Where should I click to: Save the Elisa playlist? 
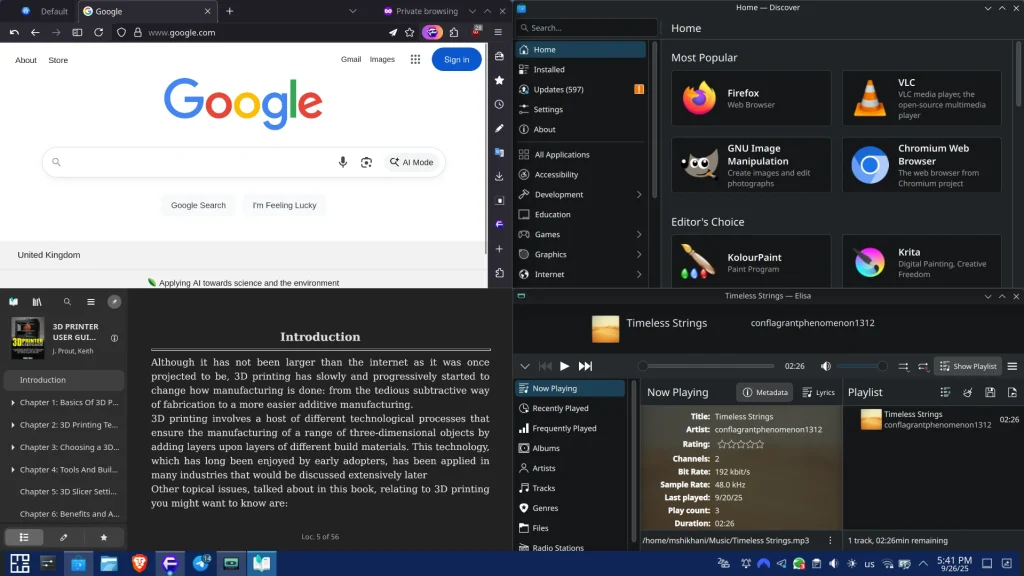tap(990, 392)
